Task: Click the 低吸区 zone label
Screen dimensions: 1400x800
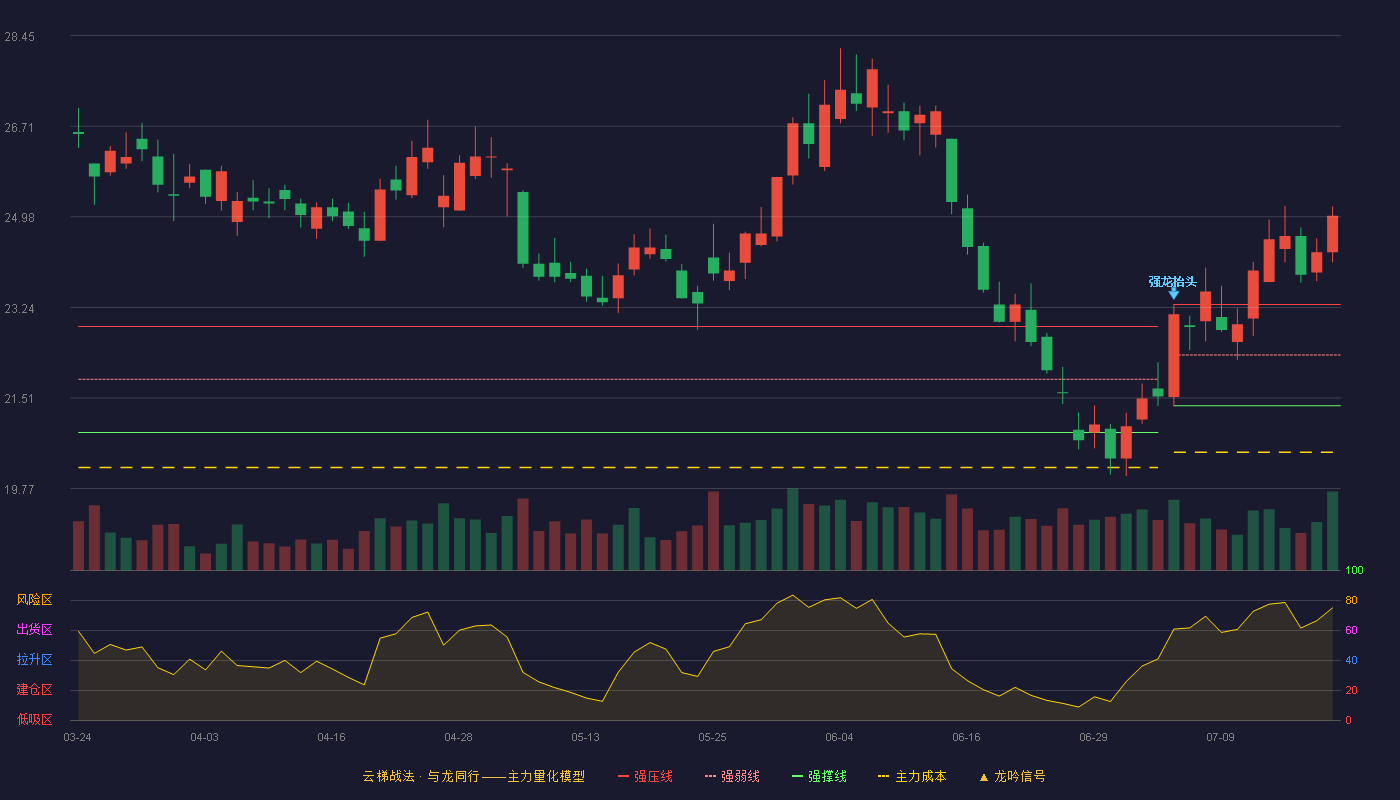Action: pyautogui.click(x=34, y=719)
